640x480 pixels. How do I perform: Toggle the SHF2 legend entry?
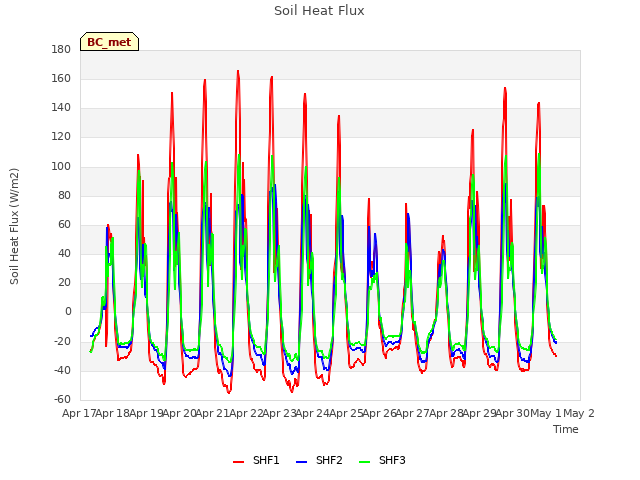(319, 460)
